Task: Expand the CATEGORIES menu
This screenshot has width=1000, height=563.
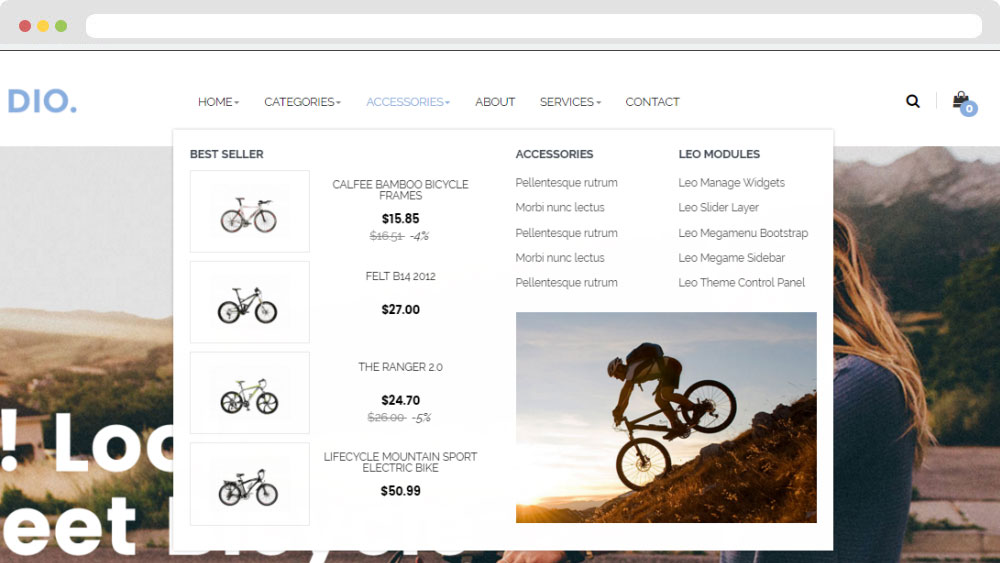Action: tap(302, 102)
